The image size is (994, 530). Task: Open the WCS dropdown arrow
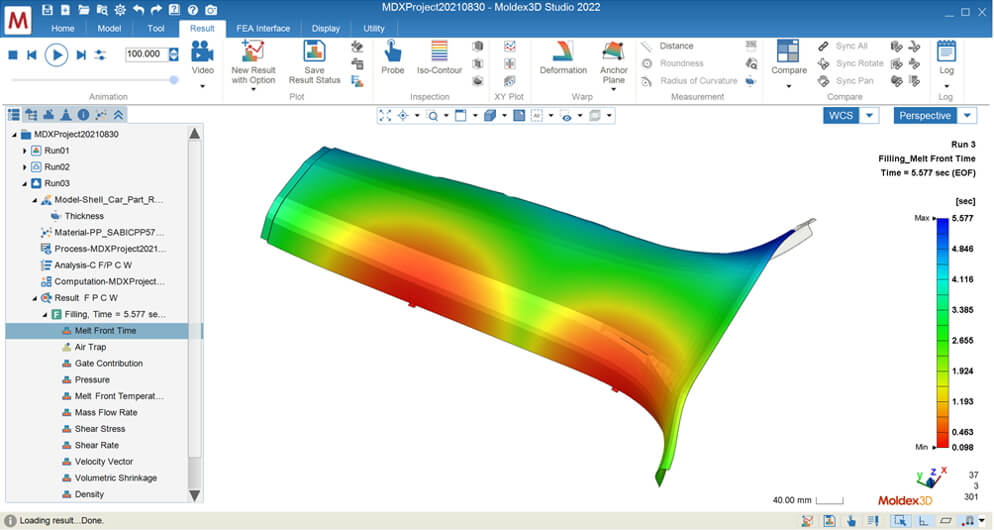[x=869, y=116]
